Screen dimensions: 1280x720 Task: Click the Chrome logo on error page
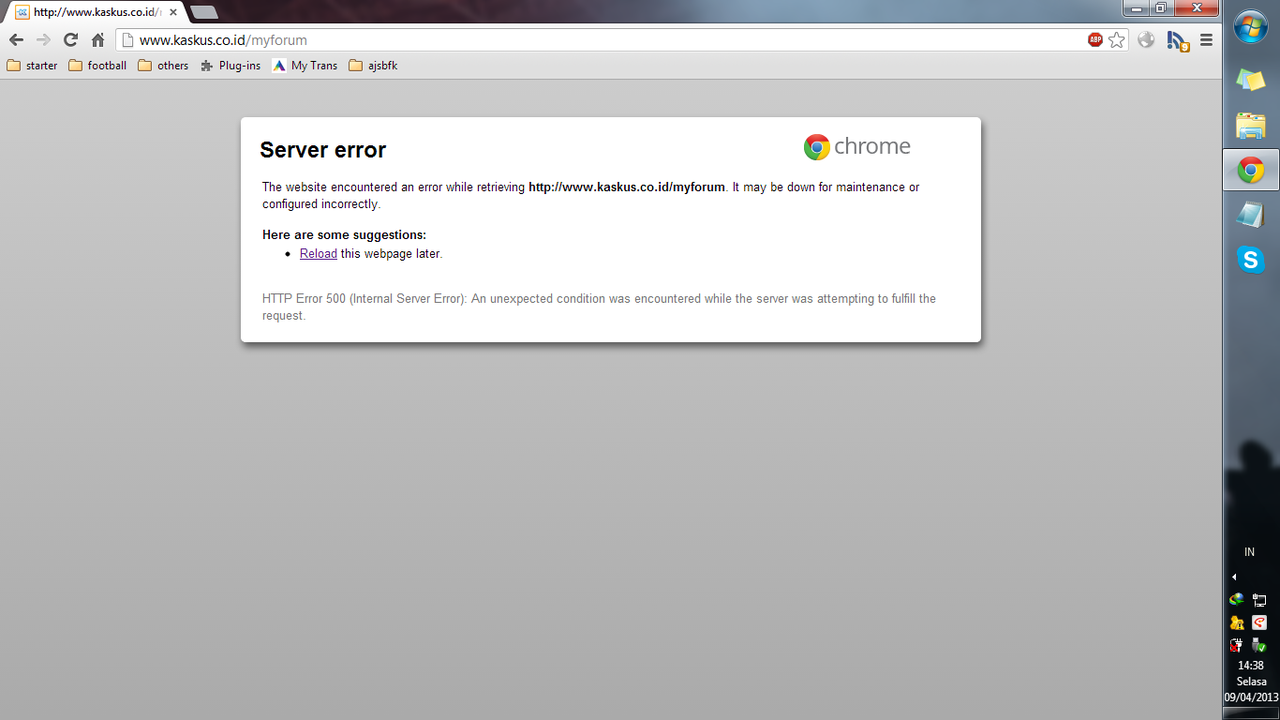click(857, 147)
